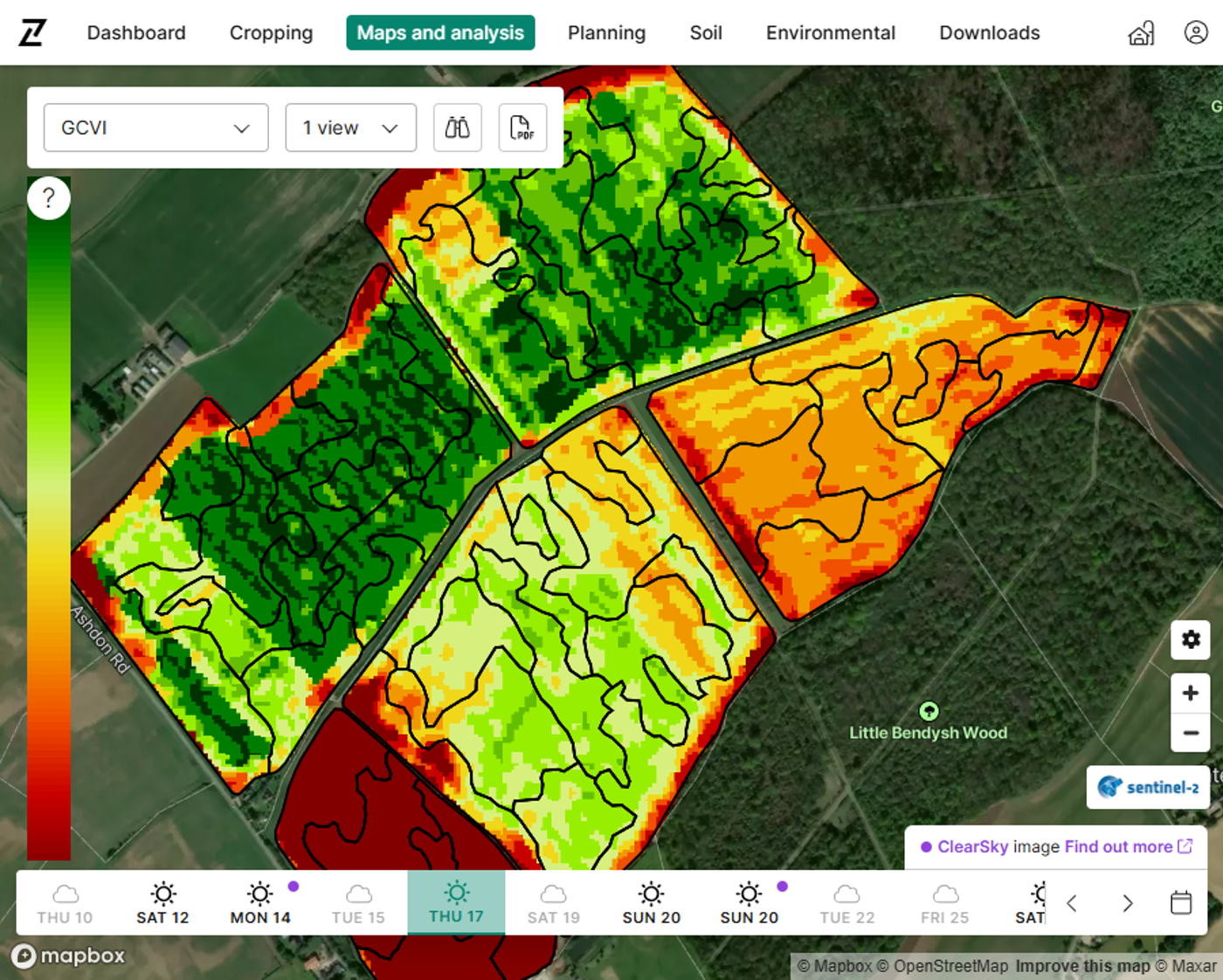Select the SAT 12 image date
The height and width of the screenshot is (980, 1223).
(x=162, y=903)
